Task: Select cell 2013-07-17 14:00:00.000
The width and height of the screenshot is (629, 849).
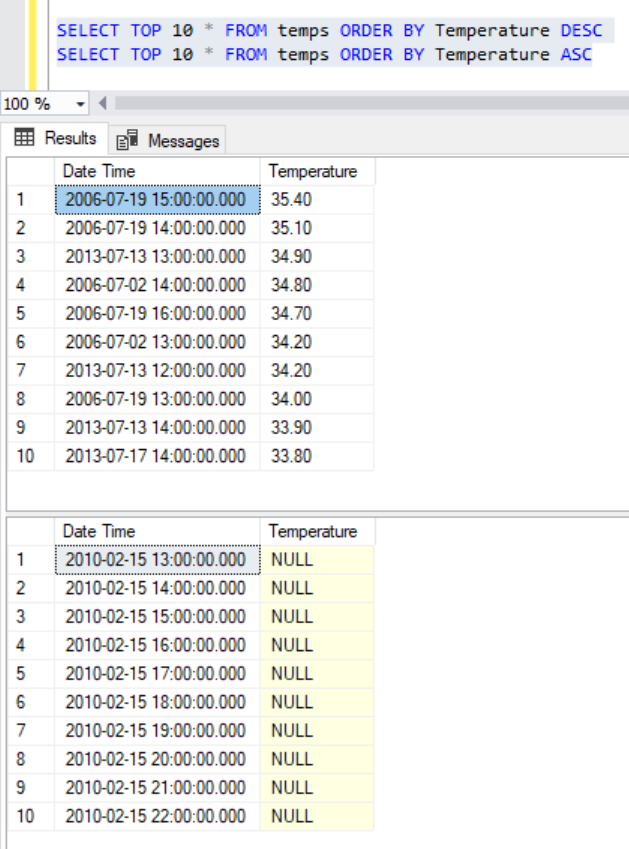Action: pos(157,456)
